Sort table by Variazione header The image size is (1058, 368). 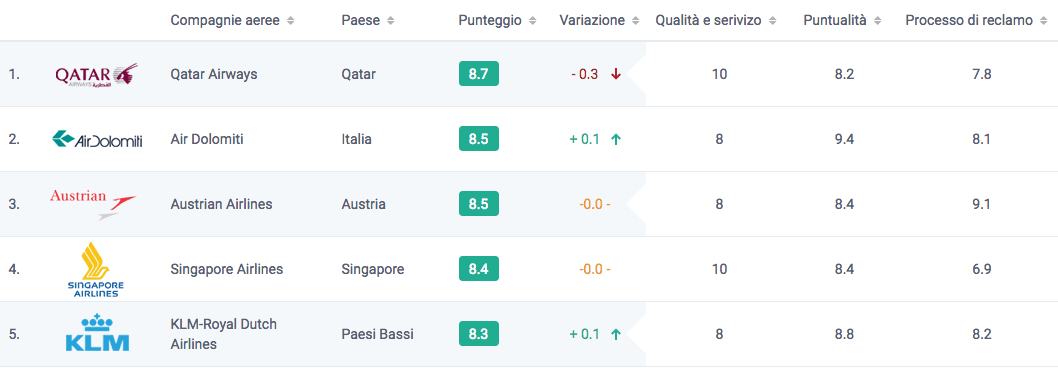point(598,21)
